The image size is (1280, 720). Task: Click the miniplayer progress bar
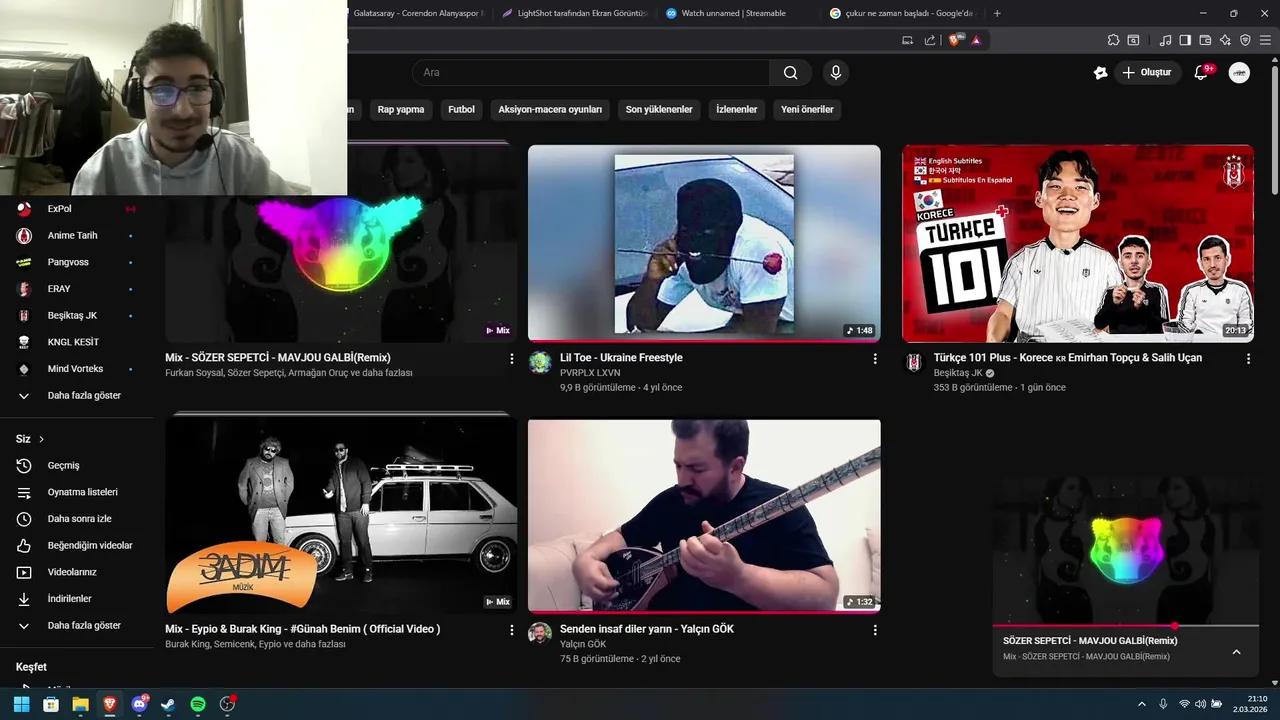[x=1125, y=625]
